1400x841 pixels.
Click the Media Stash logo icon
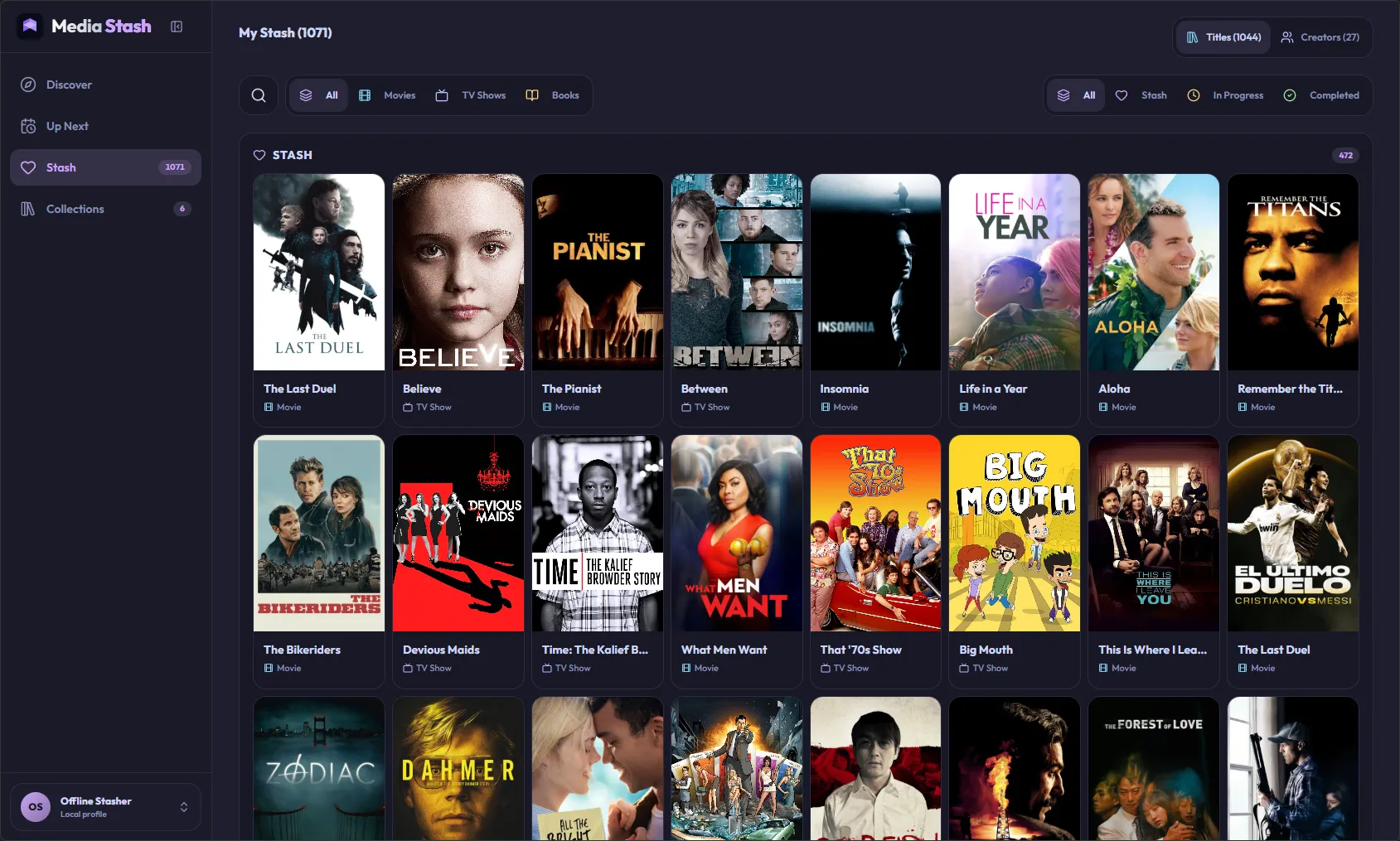pyautogui.click(x=30, y=26)
